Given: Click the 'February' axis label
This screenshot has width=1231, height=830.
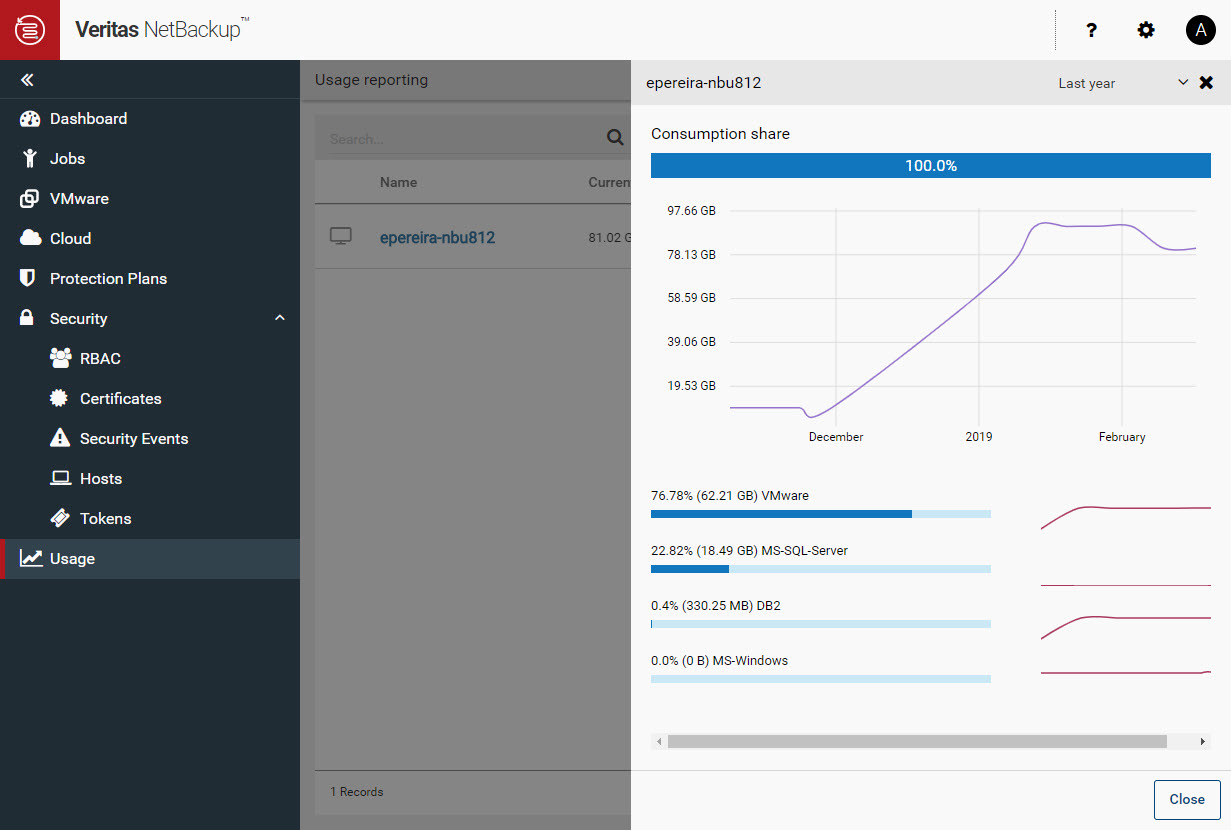Looking at the screenshot, I should point(1122,437).
